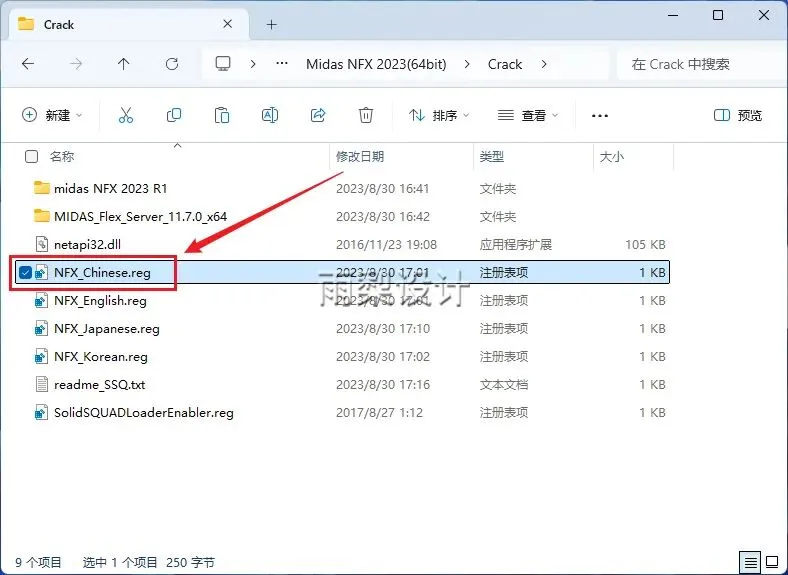Viewport: 788px width, 575px height.
Task: Click the 在 Crack 中搜索 search box
Action: pos(703,64)
